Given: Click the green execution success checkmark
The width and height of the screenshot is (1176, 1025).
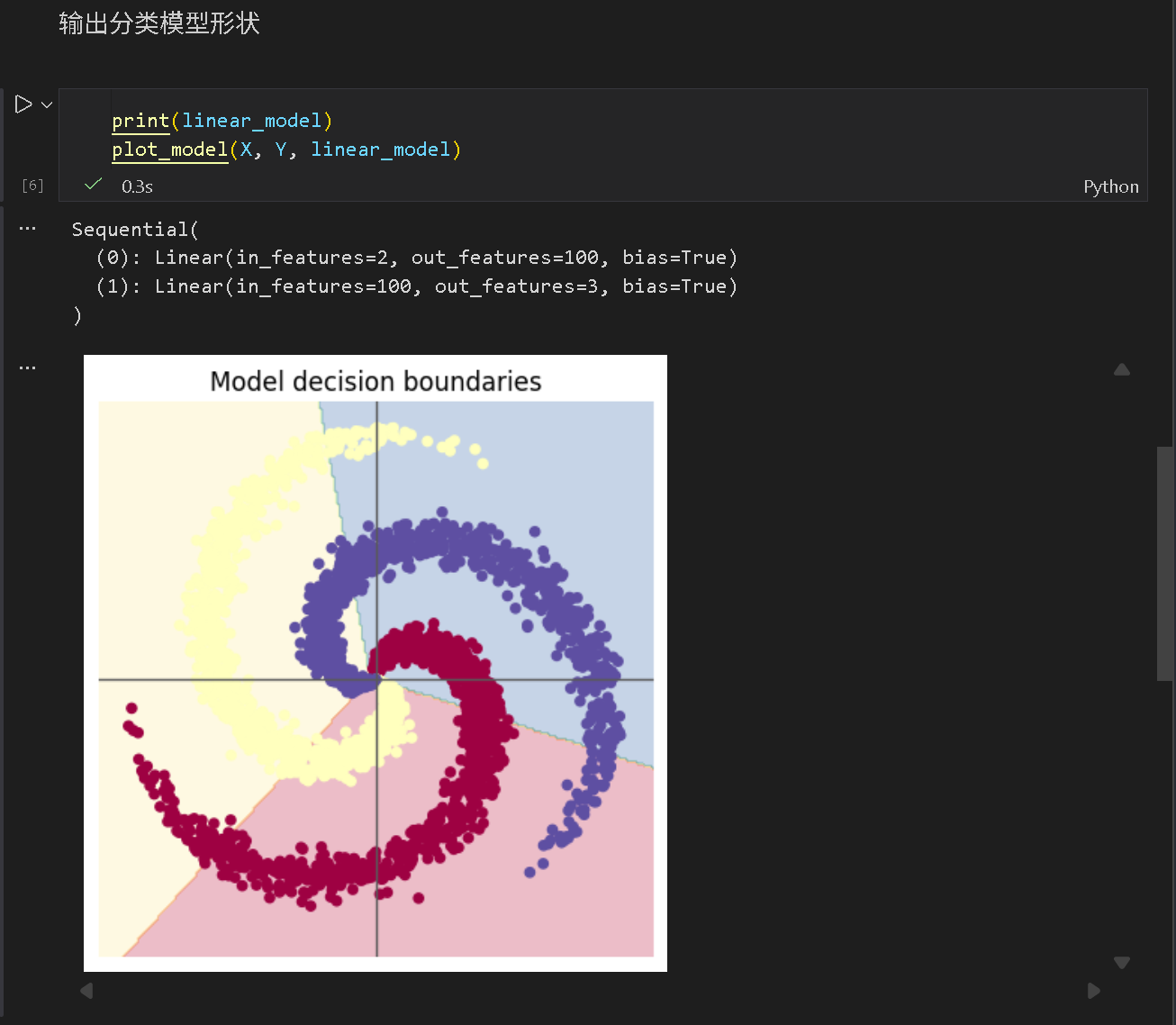Looking at the screenshot, I should [x=93, y=185].
